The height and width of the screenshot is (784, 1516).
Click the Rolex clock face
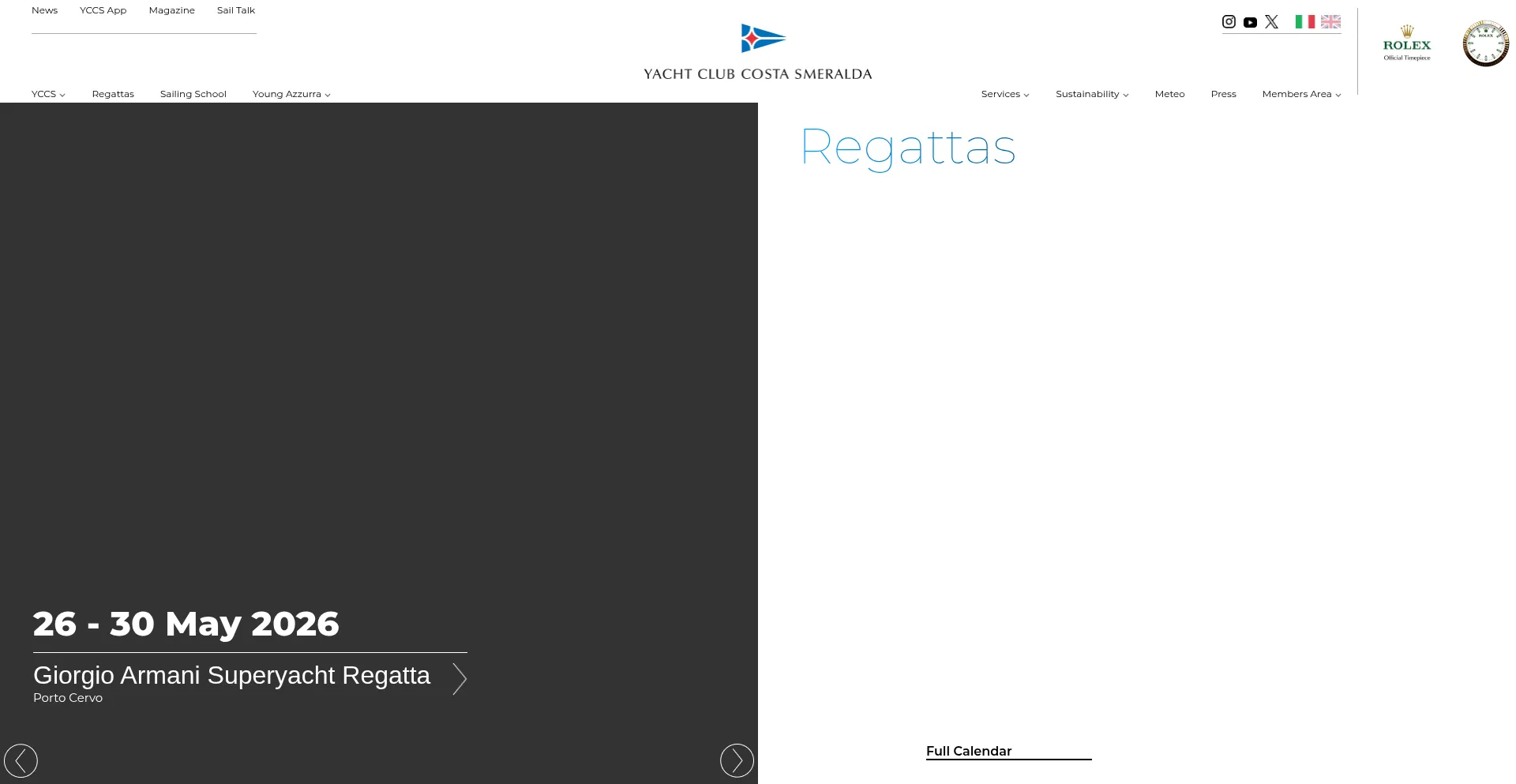pos(1486,43)
